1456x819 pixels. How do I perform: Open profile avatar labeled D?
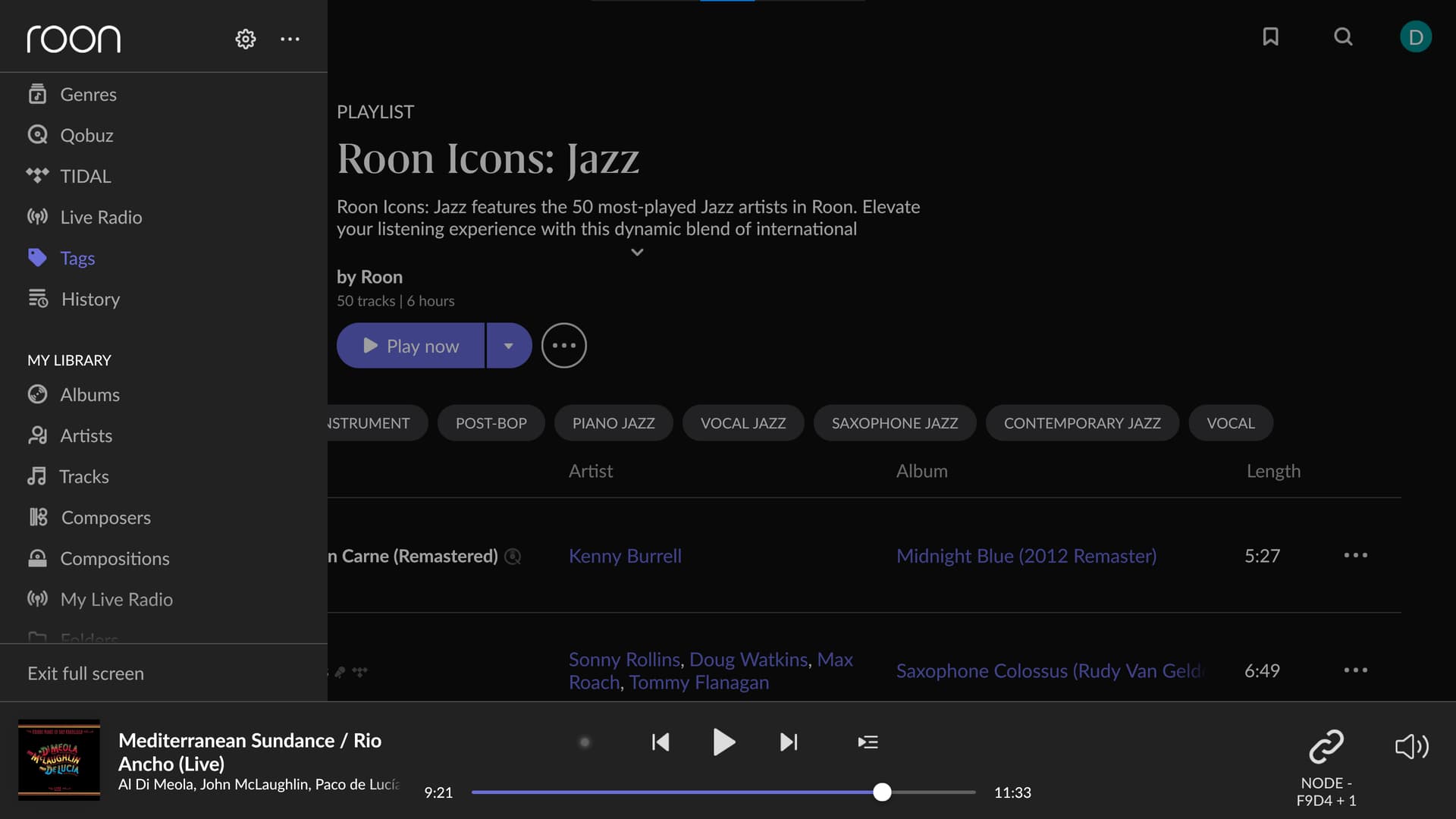point(1415,37)
